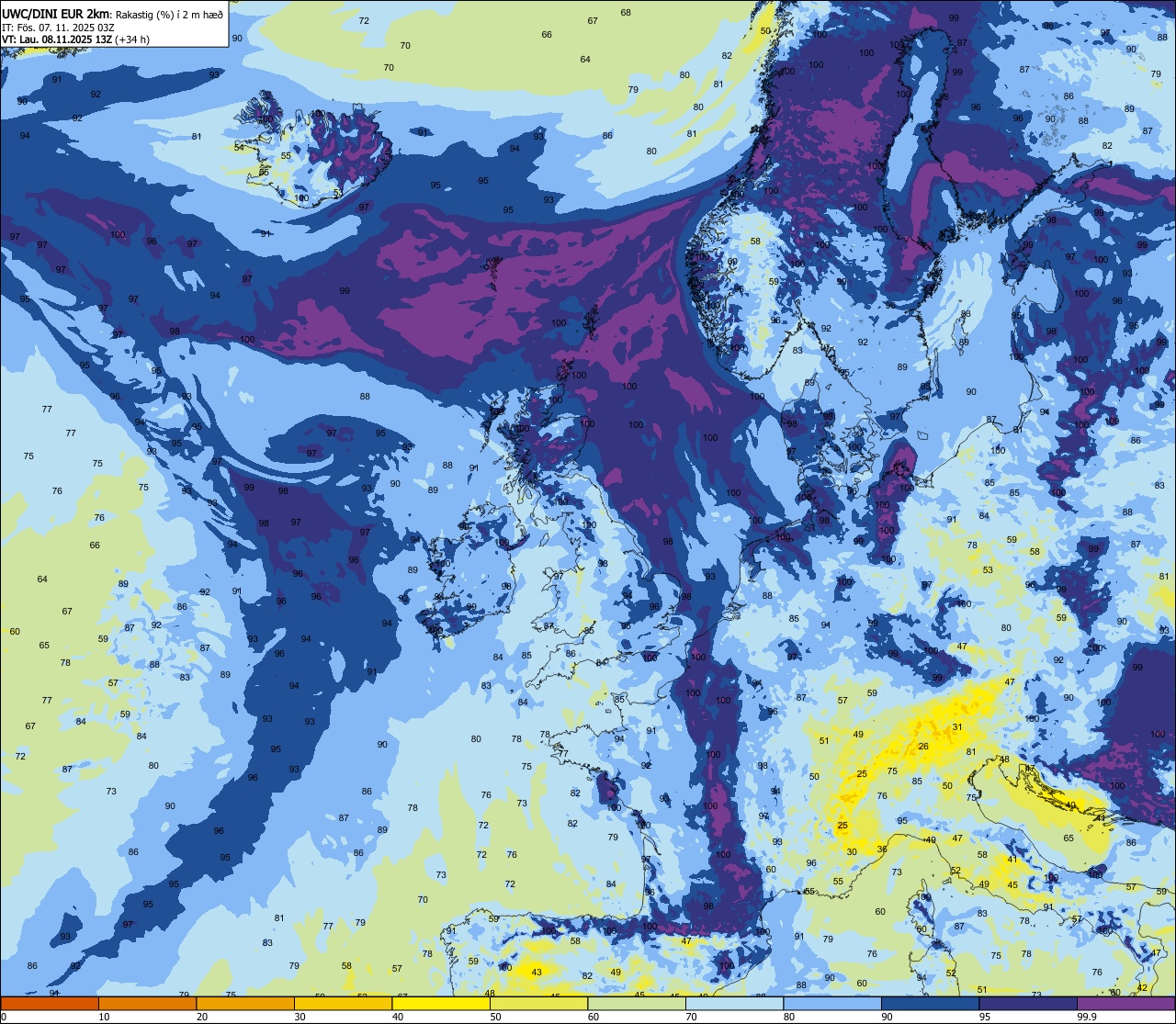Viewport: 1176px width, 1024px height.
Task: Click the legend tick label '10'
Action: (104, 1017)
